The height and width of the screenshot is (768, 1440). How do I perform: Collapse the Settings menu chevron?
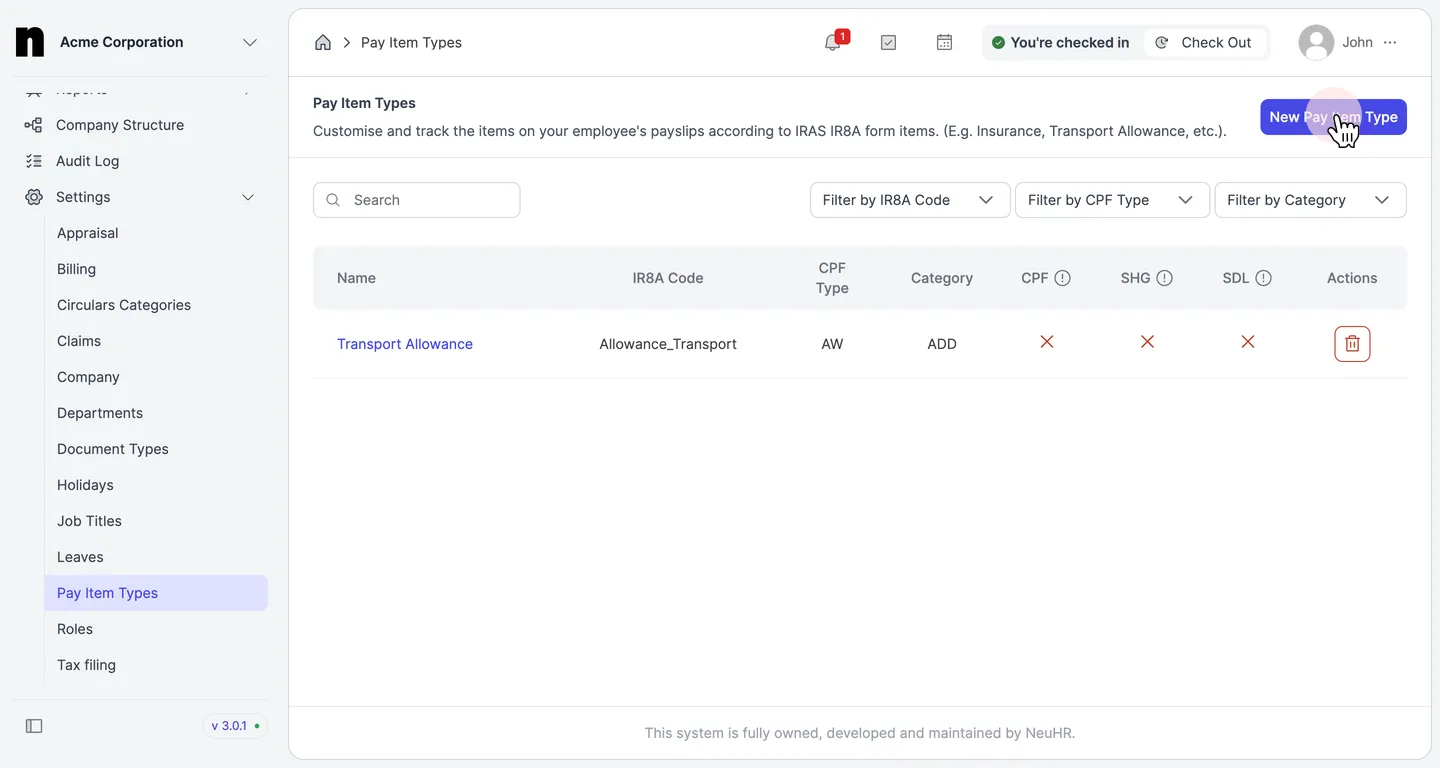(249, 197)
